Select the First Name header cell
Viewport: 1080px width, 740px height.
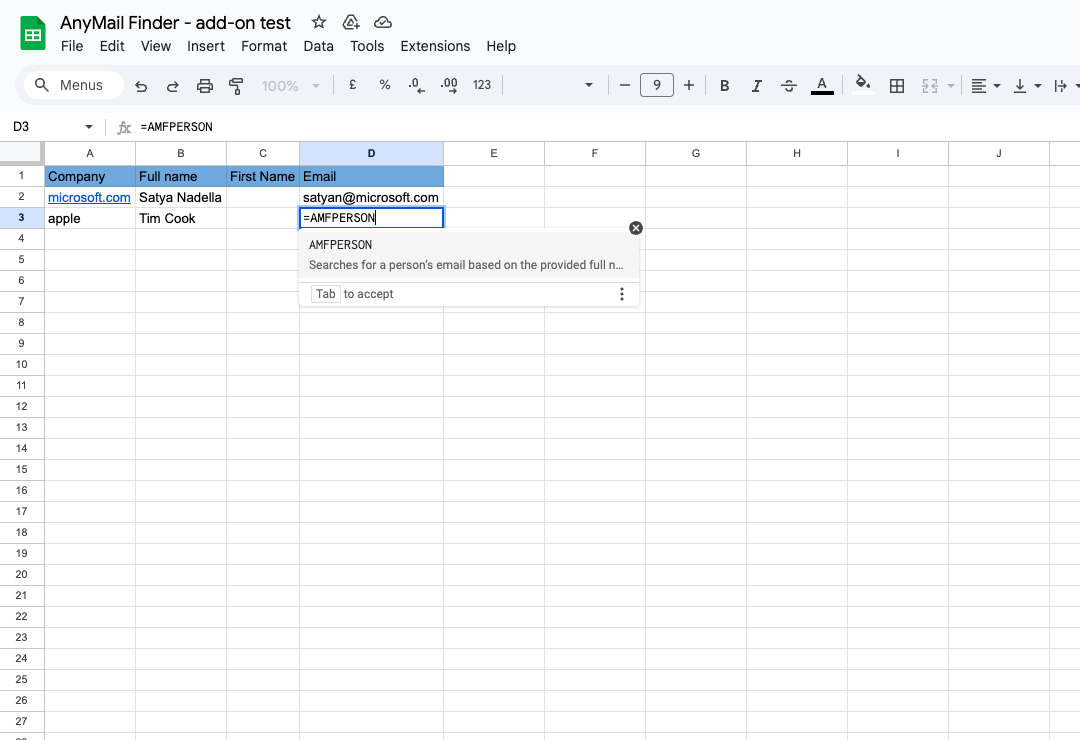pos(262,176)
